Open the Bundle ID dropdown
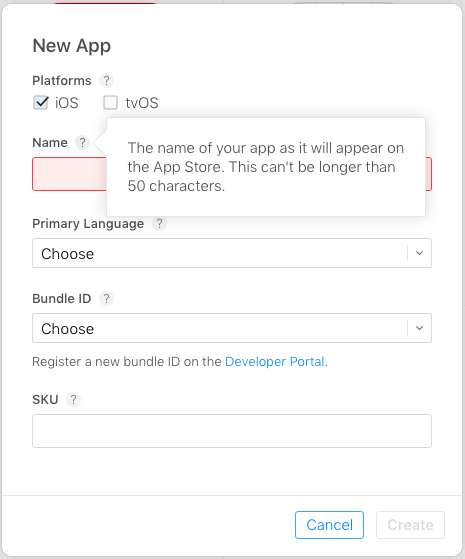The image size is (465, 559). point(232,328)
